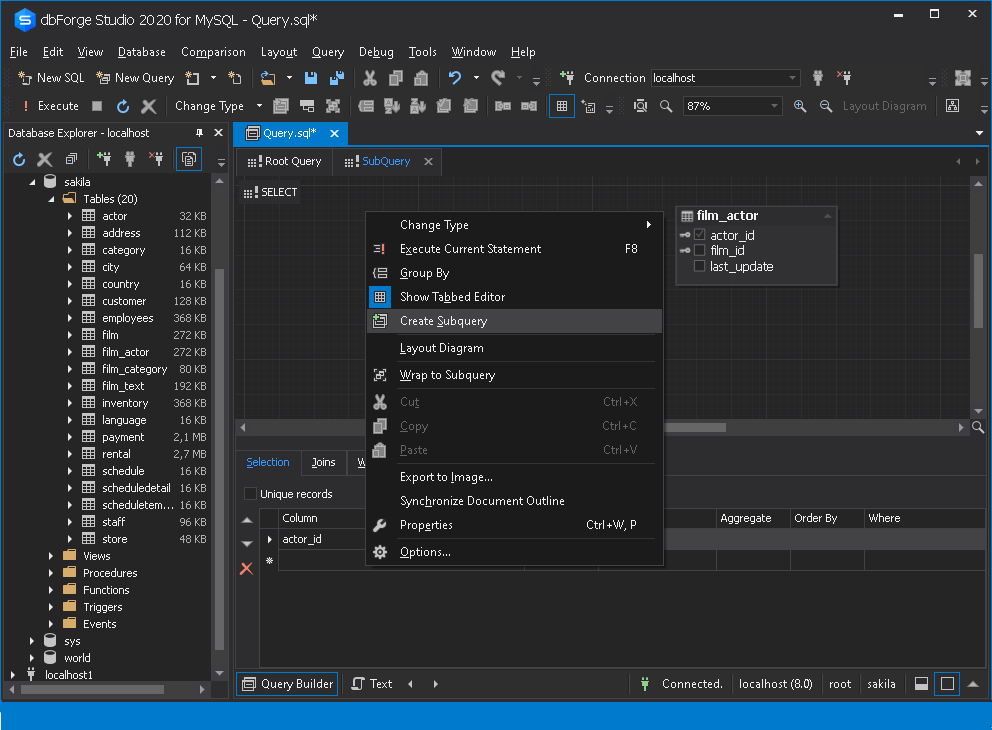Expand the Procedures folder

click(x=51, y=573)
